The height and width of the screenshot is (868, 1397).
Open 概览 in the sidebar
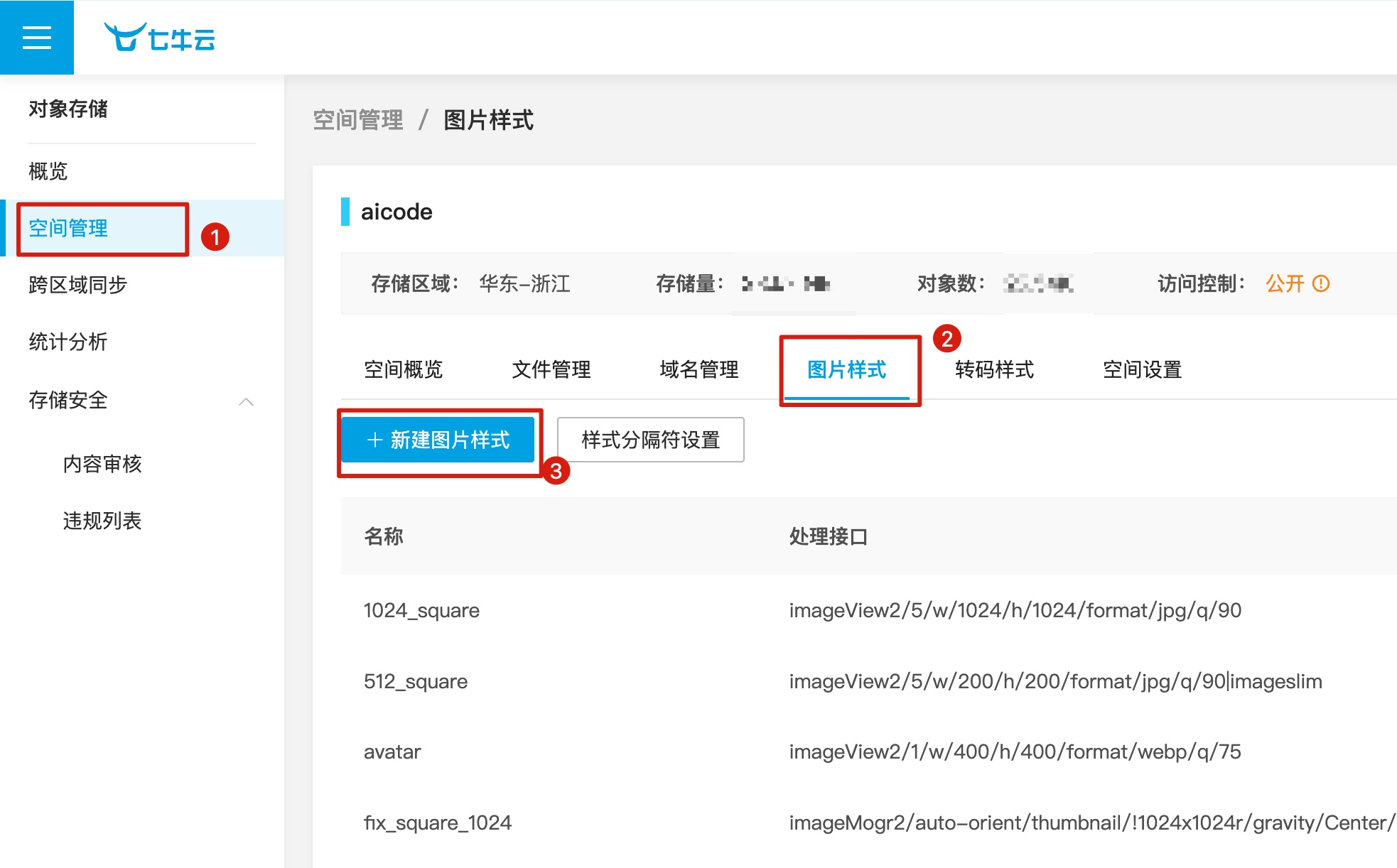click(48, 171)
